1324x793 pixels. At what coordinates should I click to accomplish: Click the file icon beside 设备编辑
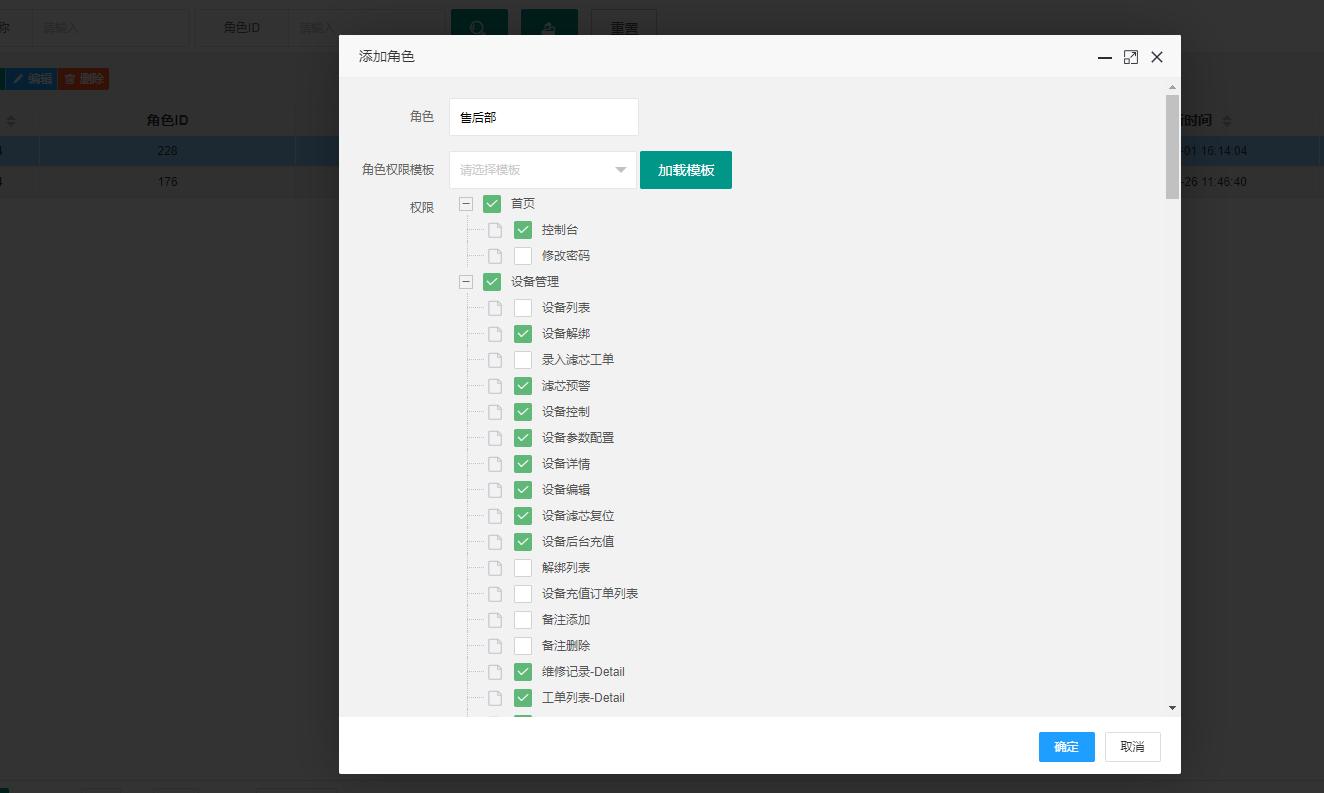[x=495, y=490]
